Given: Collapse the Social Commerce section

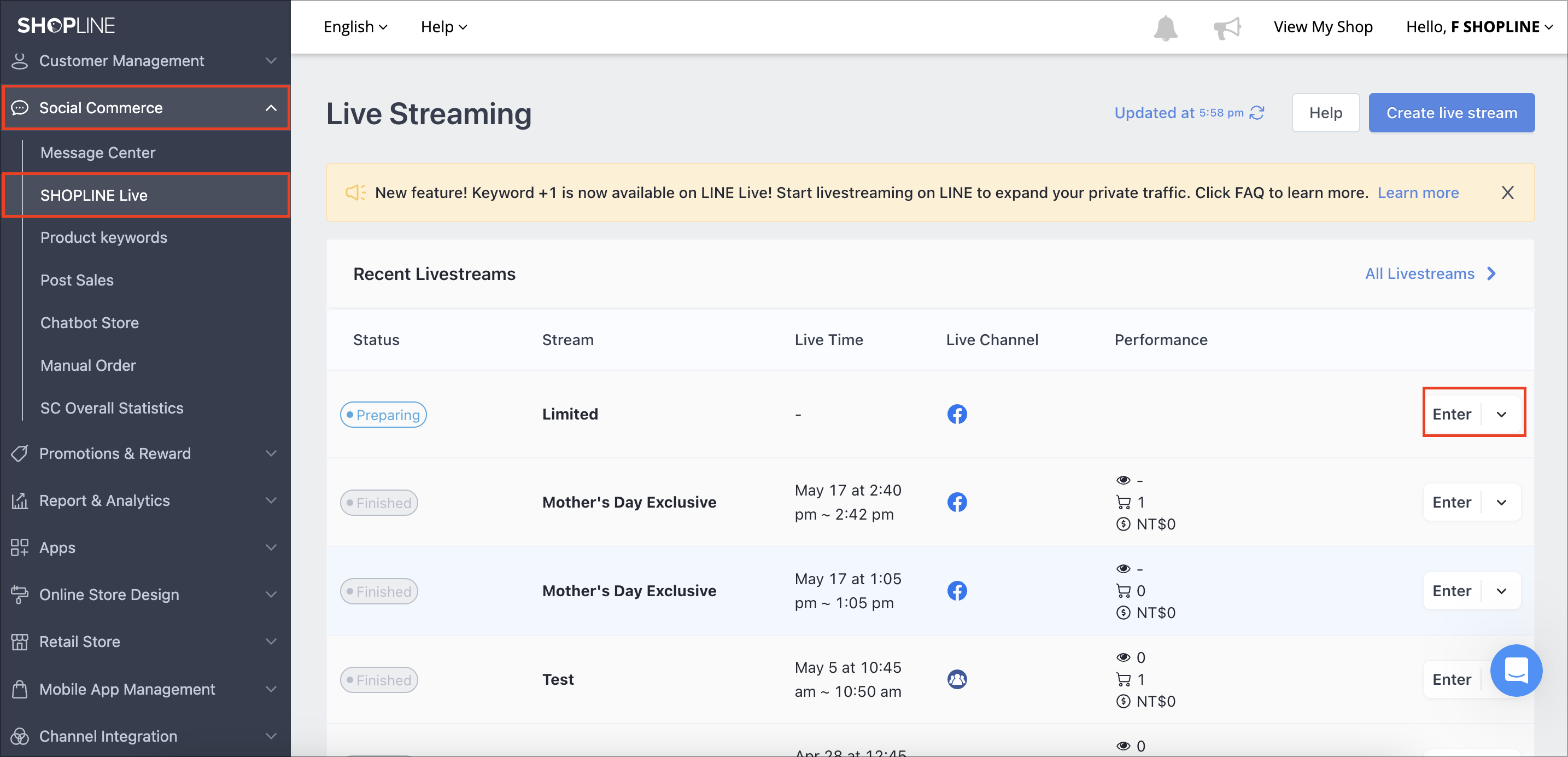Looking at the screenshot, I should 271,108.
